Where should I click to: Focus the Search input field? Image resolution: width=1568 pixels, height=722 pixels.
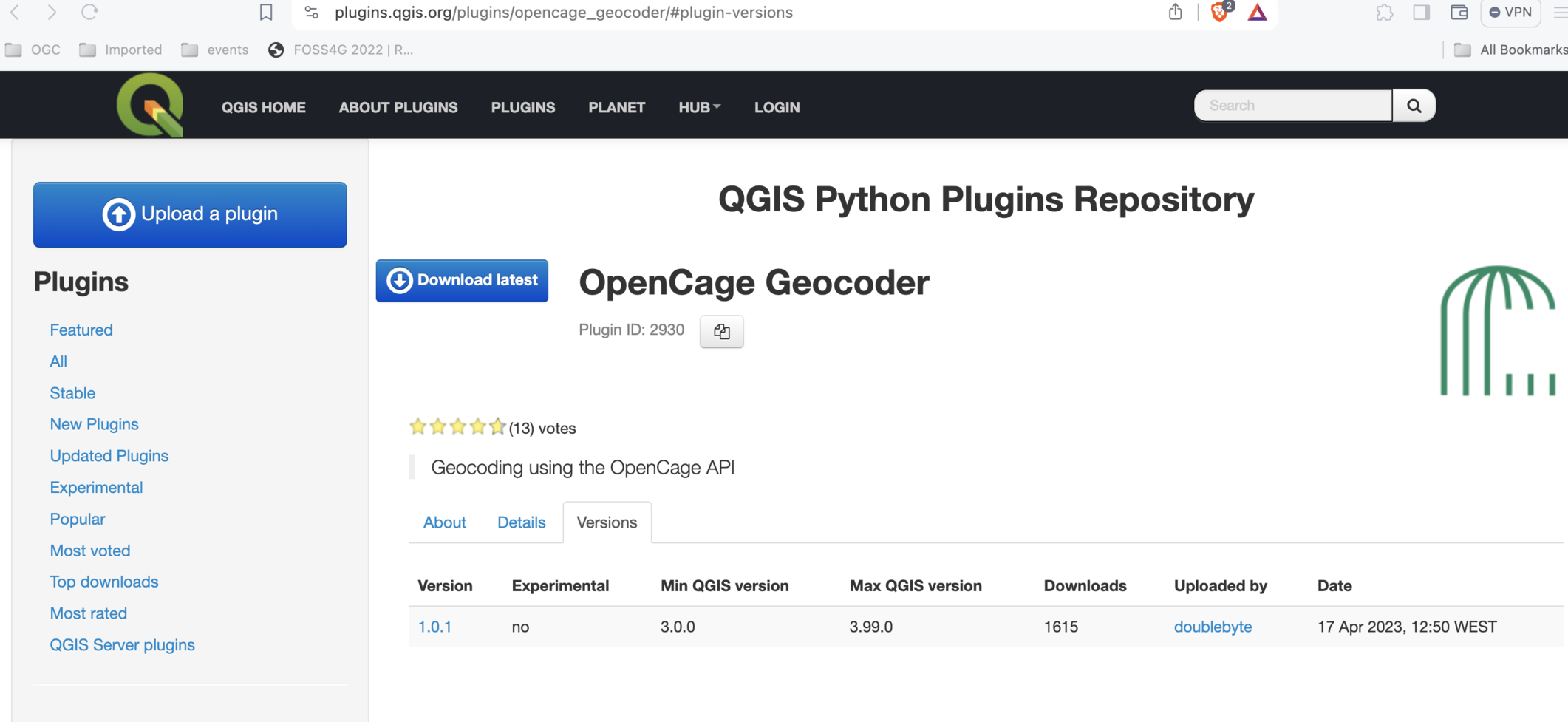coord(1293,106)
